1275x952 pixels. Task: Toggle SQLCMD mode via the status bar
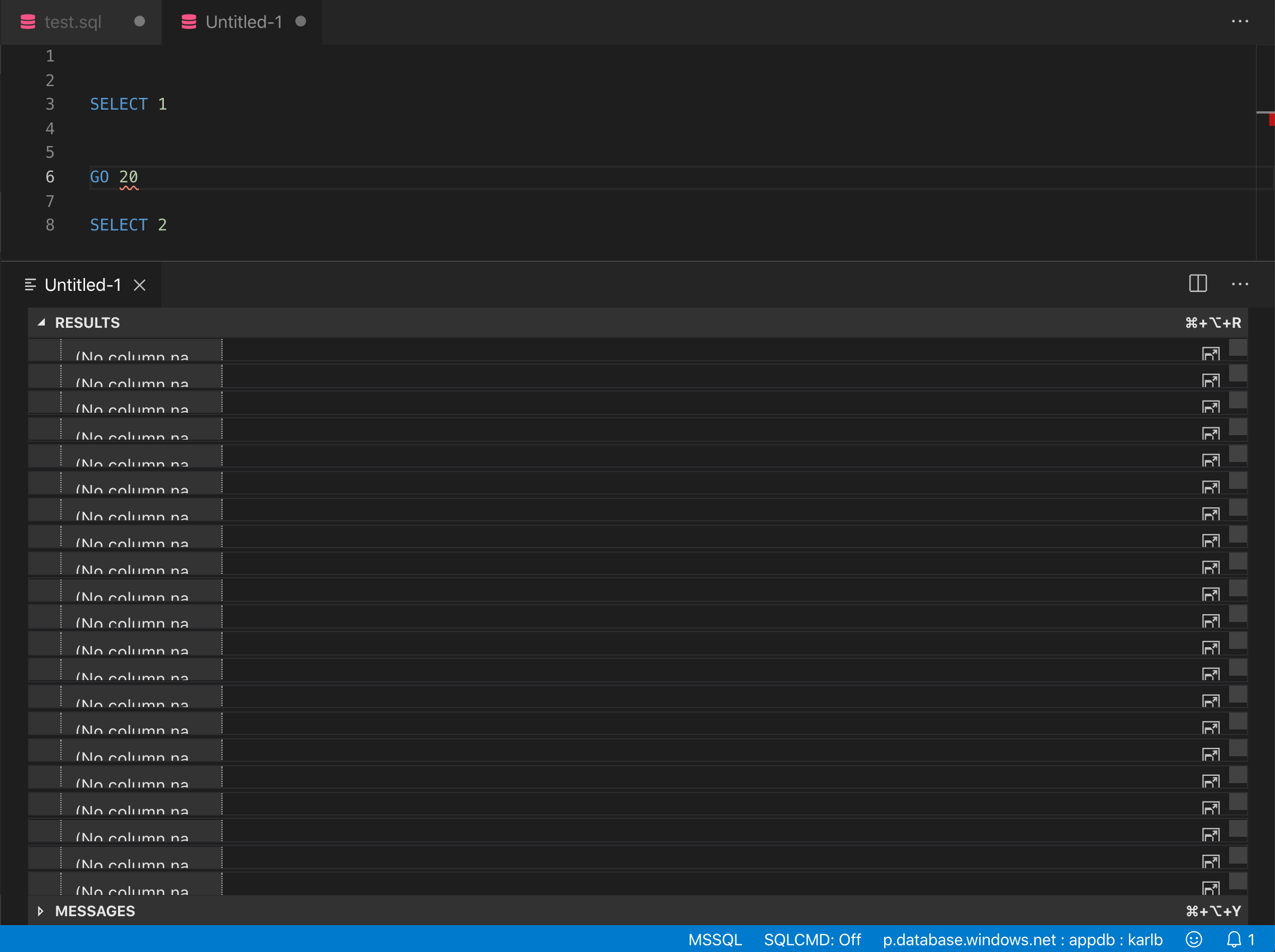point(813,939)
